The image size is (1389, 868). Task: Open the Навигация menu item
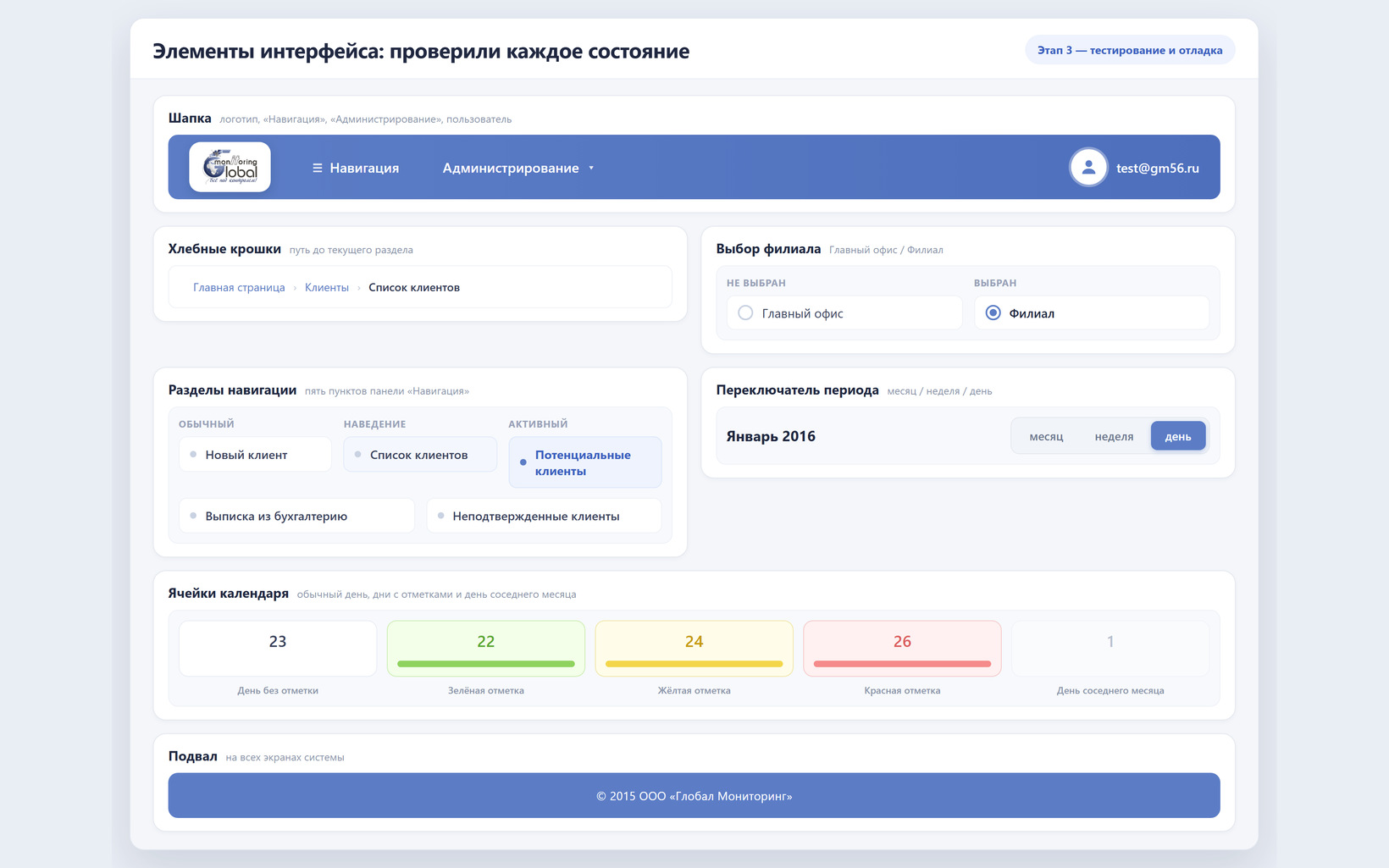(x=356, y=168)
